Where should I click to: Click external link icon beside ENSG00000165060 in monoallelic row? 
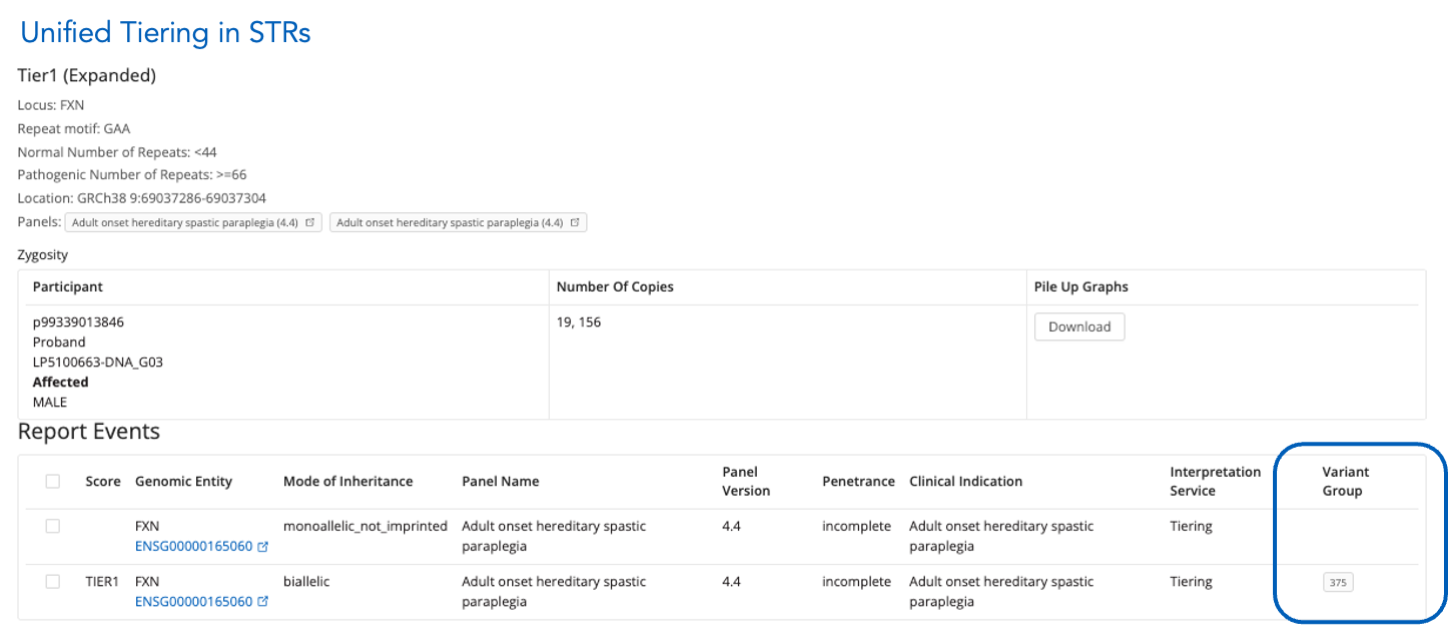coord(263,547)
